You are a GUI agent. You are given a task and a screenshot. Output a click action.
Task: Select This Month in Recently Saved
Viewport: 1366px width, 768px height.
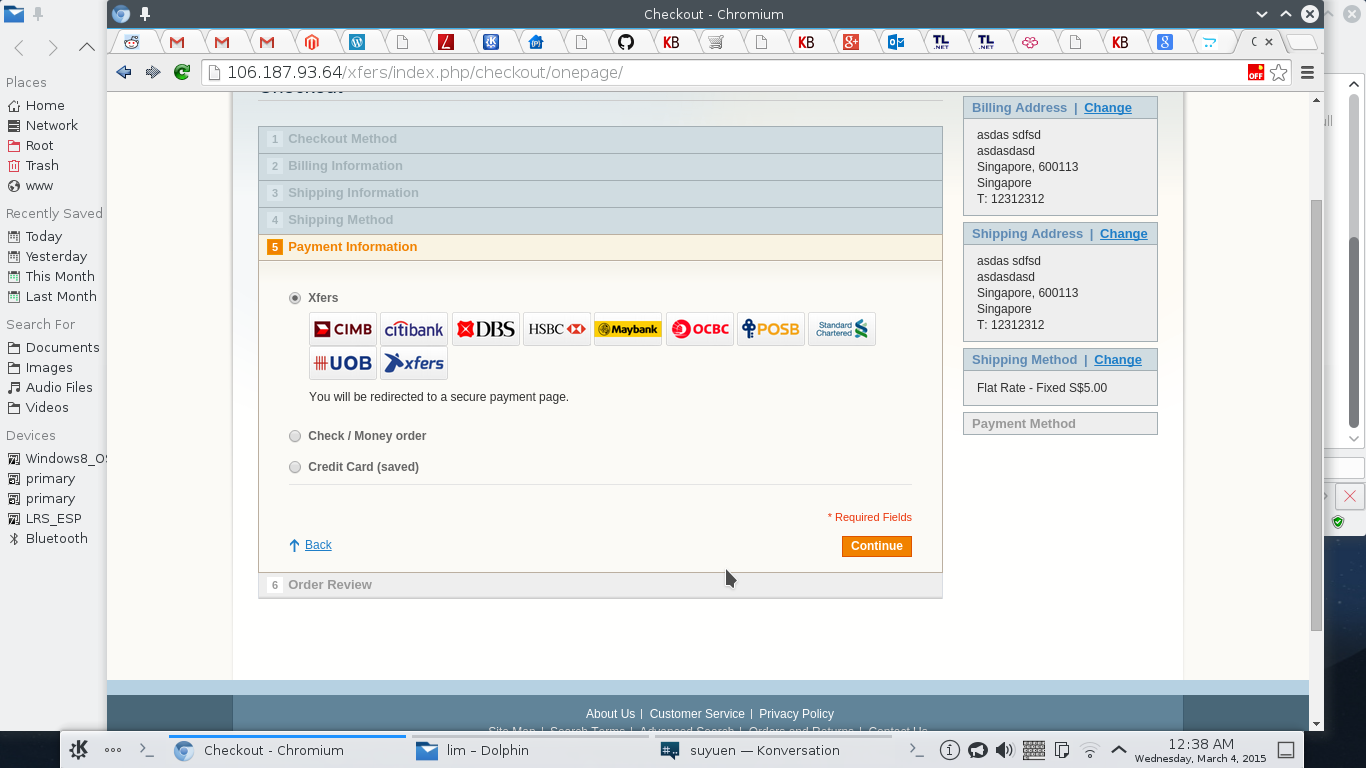coord(60,277)
